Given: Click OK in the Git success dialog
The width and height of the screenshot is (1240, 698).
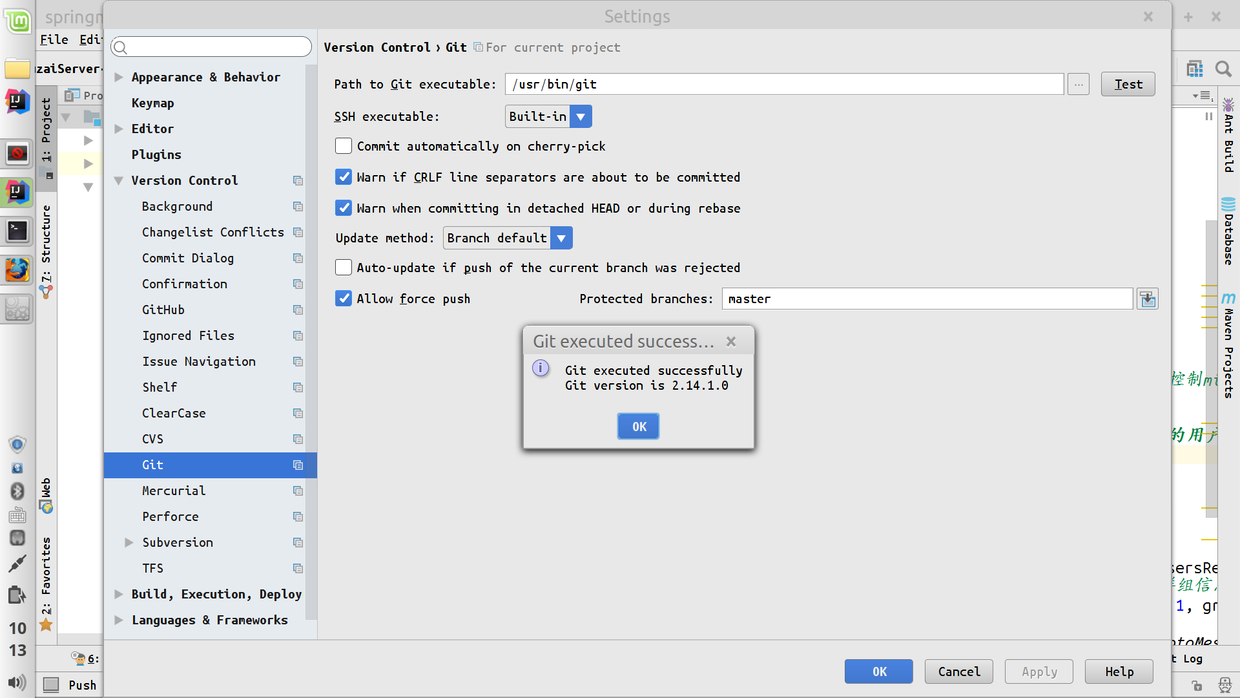Looking at the screenshot, I should (x=639, y=426).
